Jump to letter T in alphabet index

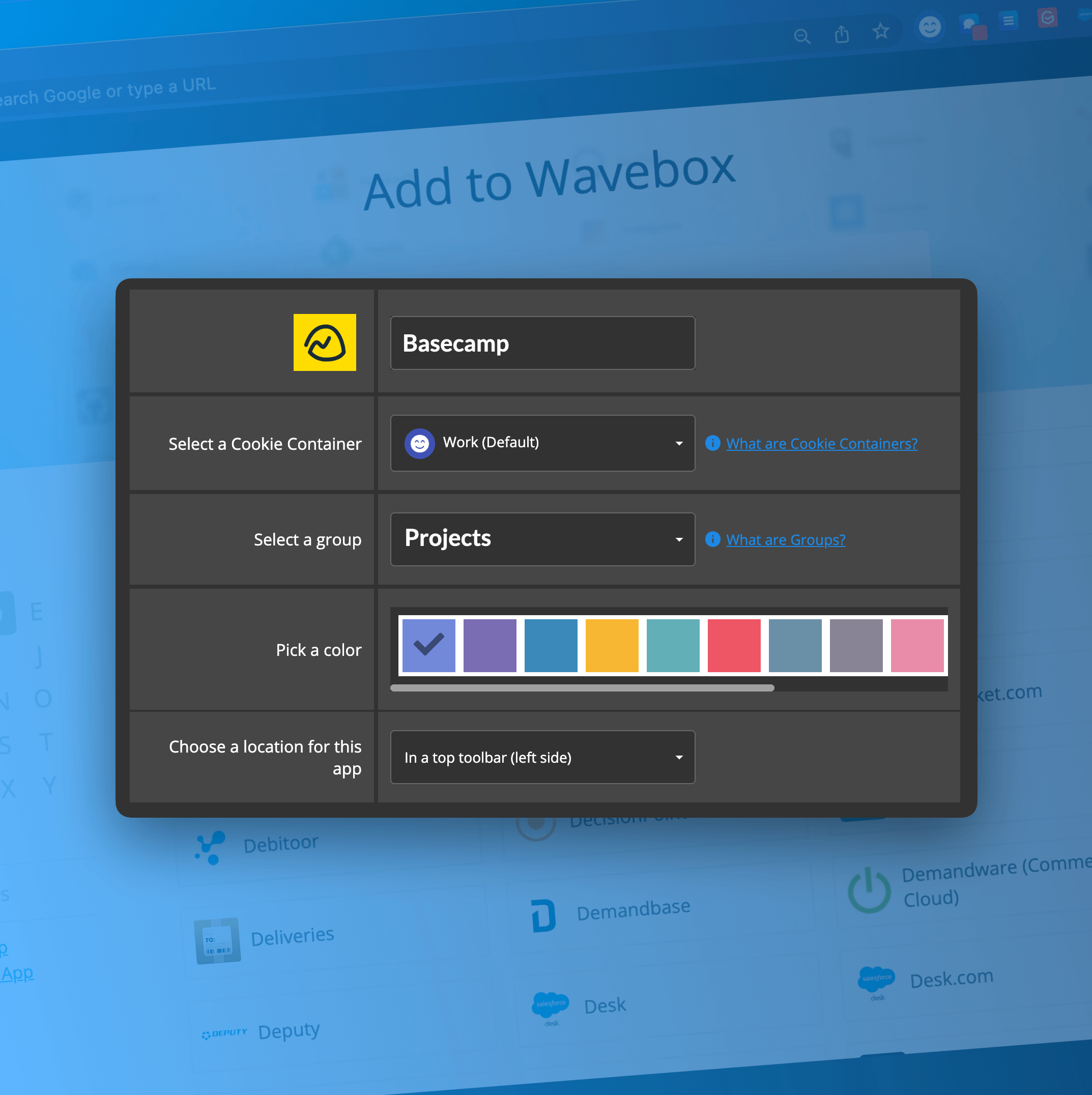pos(46,742)
